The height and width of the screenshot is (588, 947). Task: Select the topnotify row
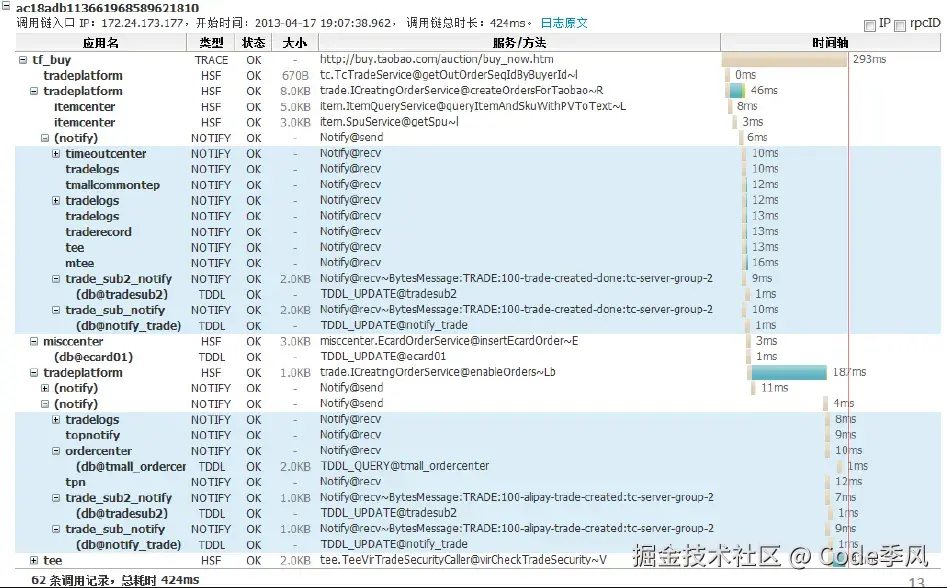(478, 435)
